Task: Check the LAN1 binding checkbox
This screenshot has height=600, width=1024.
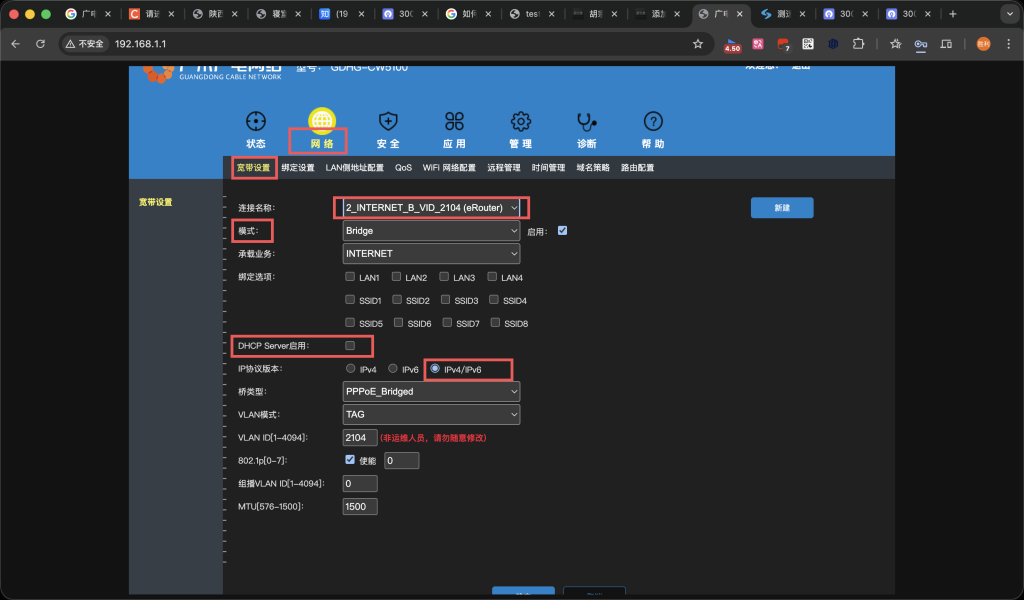Action: [x=350, y=277]
